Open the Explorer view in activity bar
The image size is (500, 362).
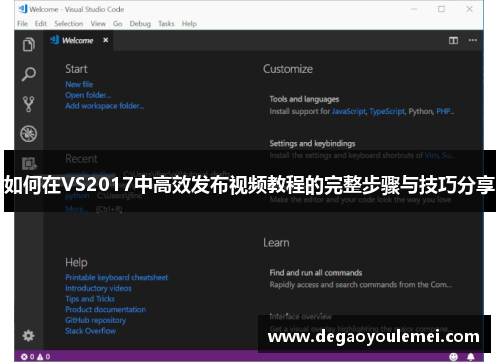pyautogui.click(x=29, y=45)
